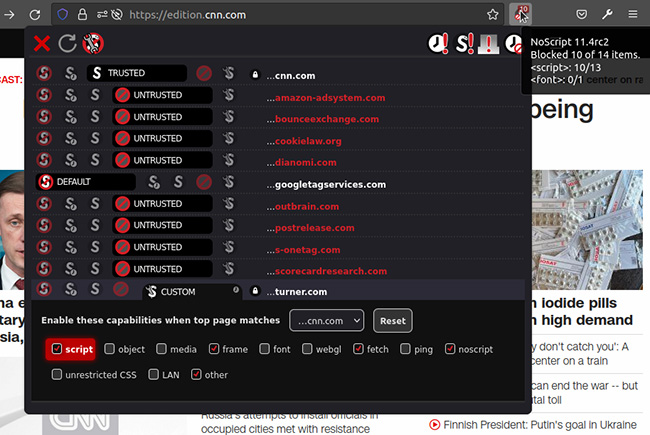Set cnn.com to Default preset
Image resolution: width=650 pixels, height=435 pixels.
point(44,73)
